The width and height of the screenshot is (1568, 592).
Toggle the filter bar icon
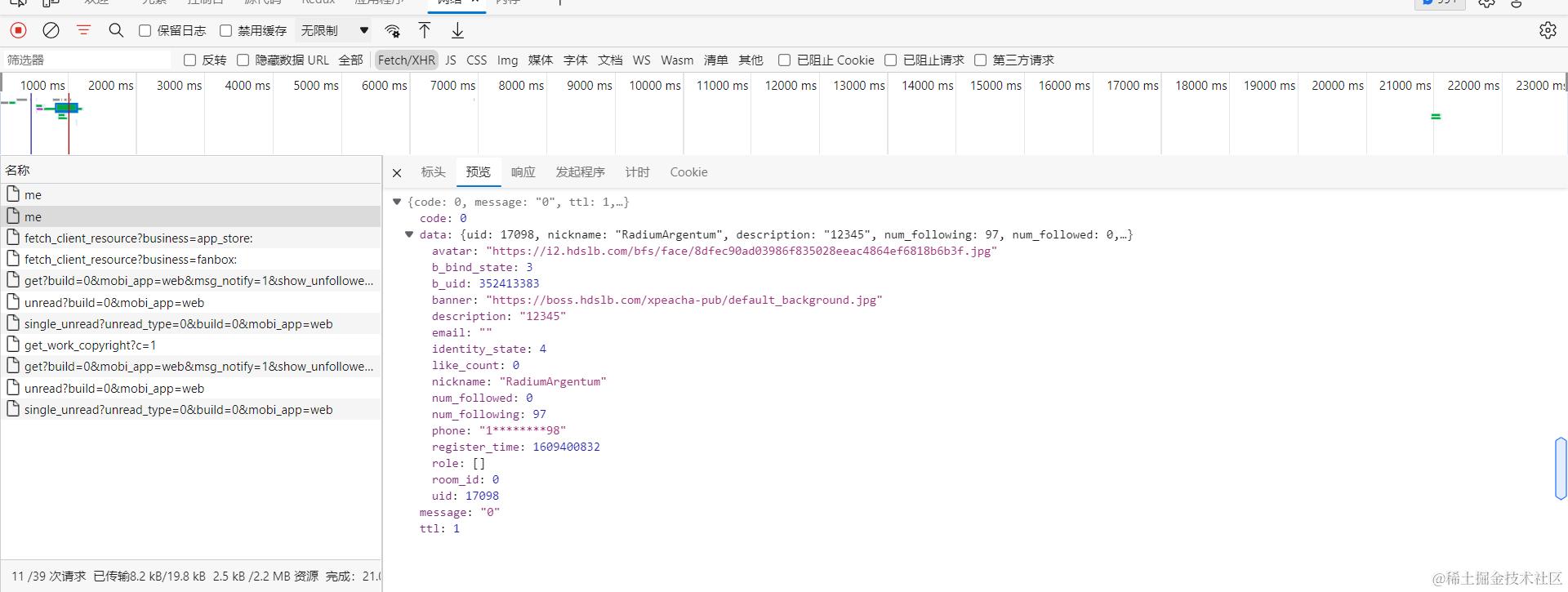click(x=83, y=30)
